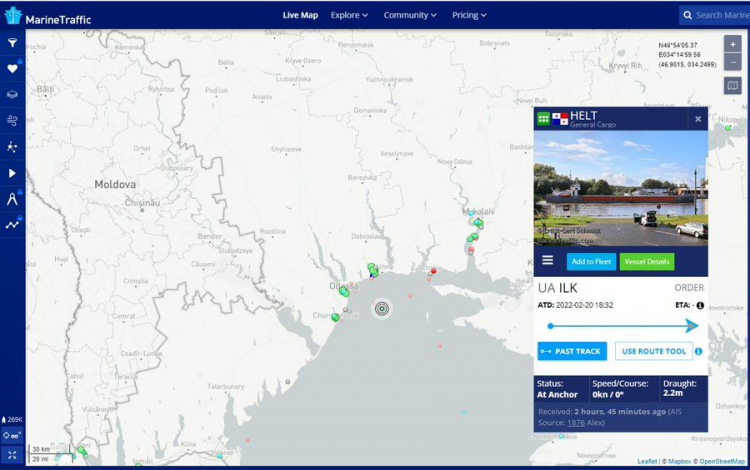The width and height of the screenshot is (750, 470).
Task: Click the Leaflet attribution link
Action: coord(647,461)
